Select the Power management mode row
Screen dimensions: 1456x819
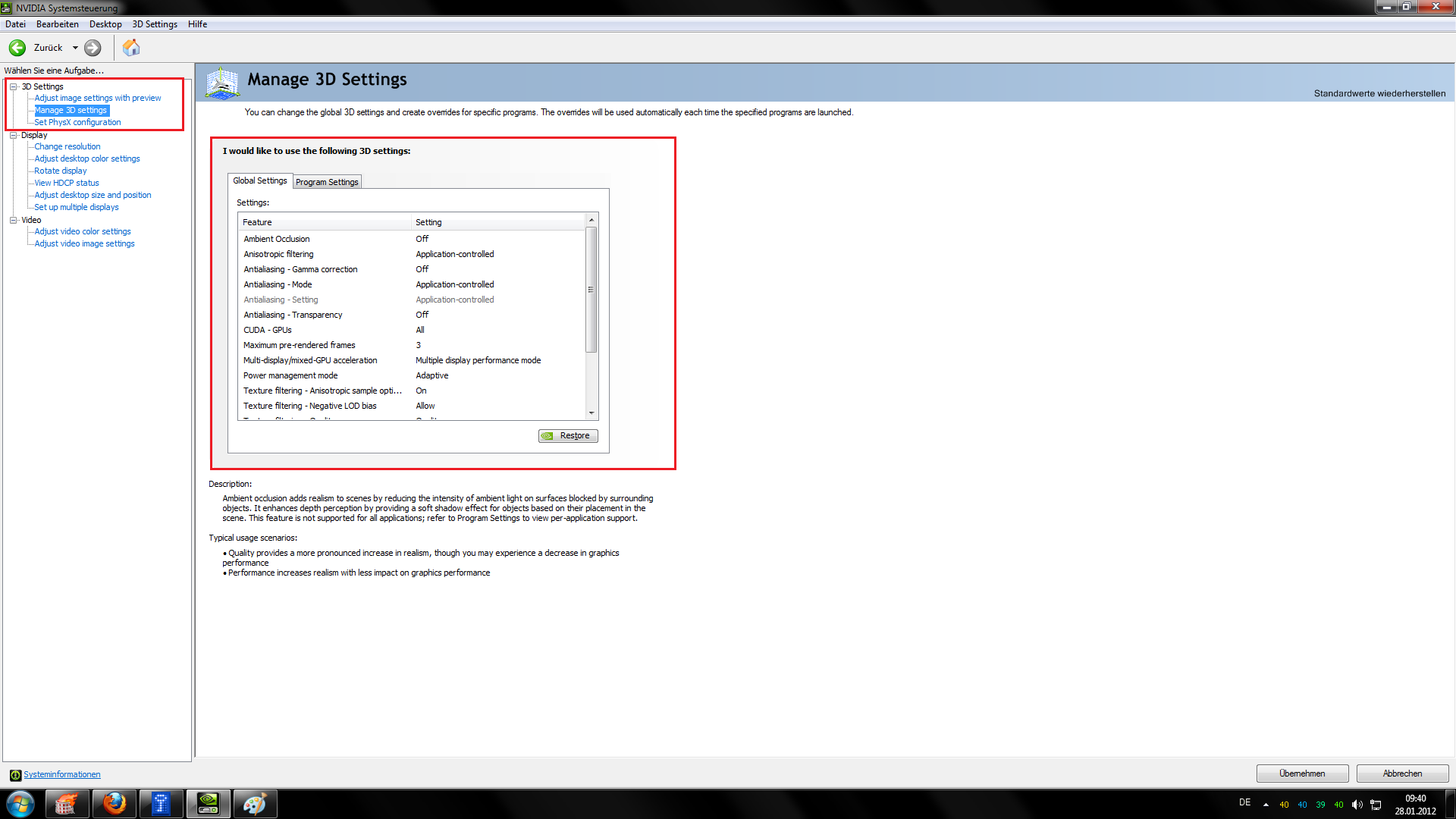click(412, 375)
